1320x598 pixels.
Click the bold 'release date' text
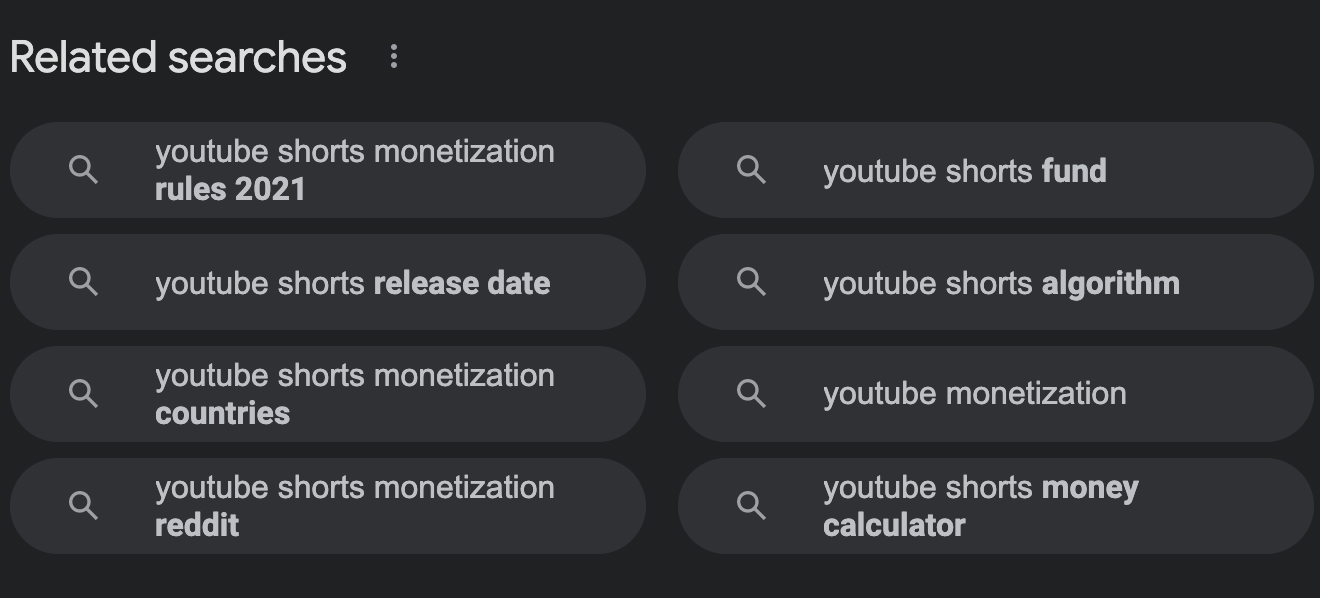tap(462, 283)
